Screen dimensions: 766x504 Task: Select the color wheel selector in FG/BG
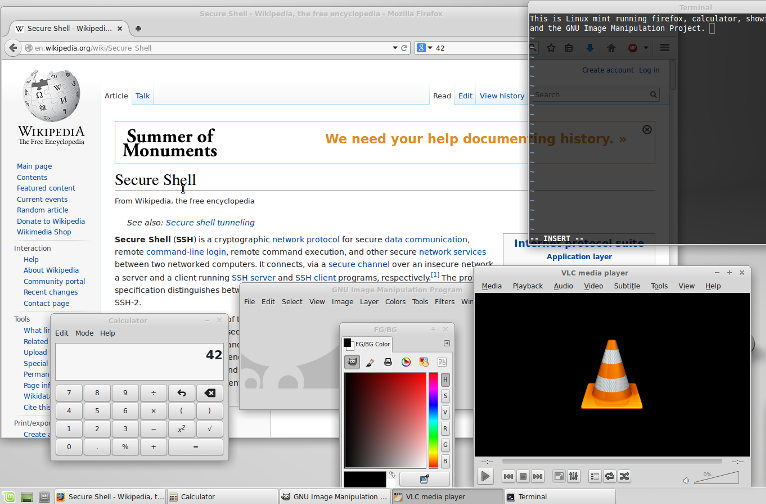coord(406,362)
